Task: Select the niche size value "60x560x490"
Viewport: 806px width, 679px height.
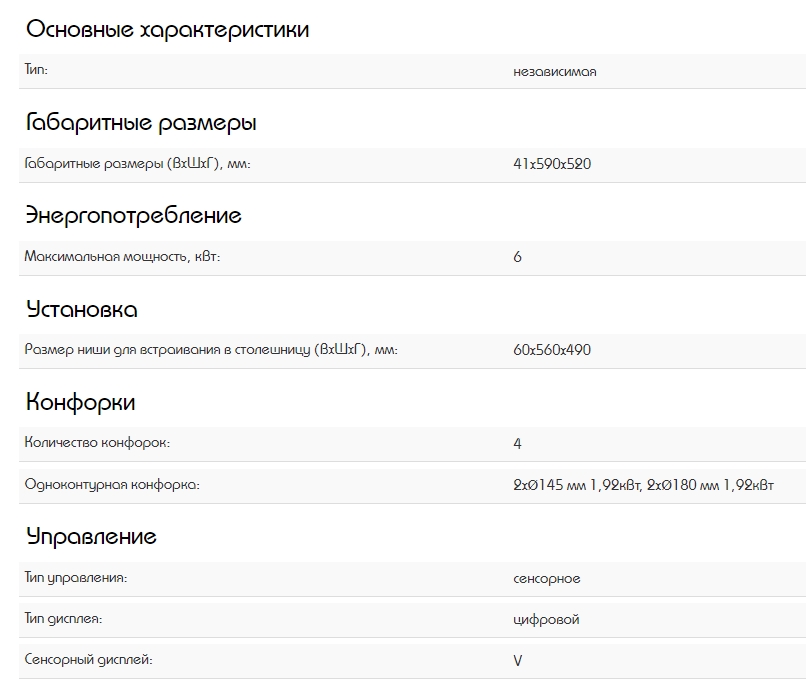Action: [551, 350]
